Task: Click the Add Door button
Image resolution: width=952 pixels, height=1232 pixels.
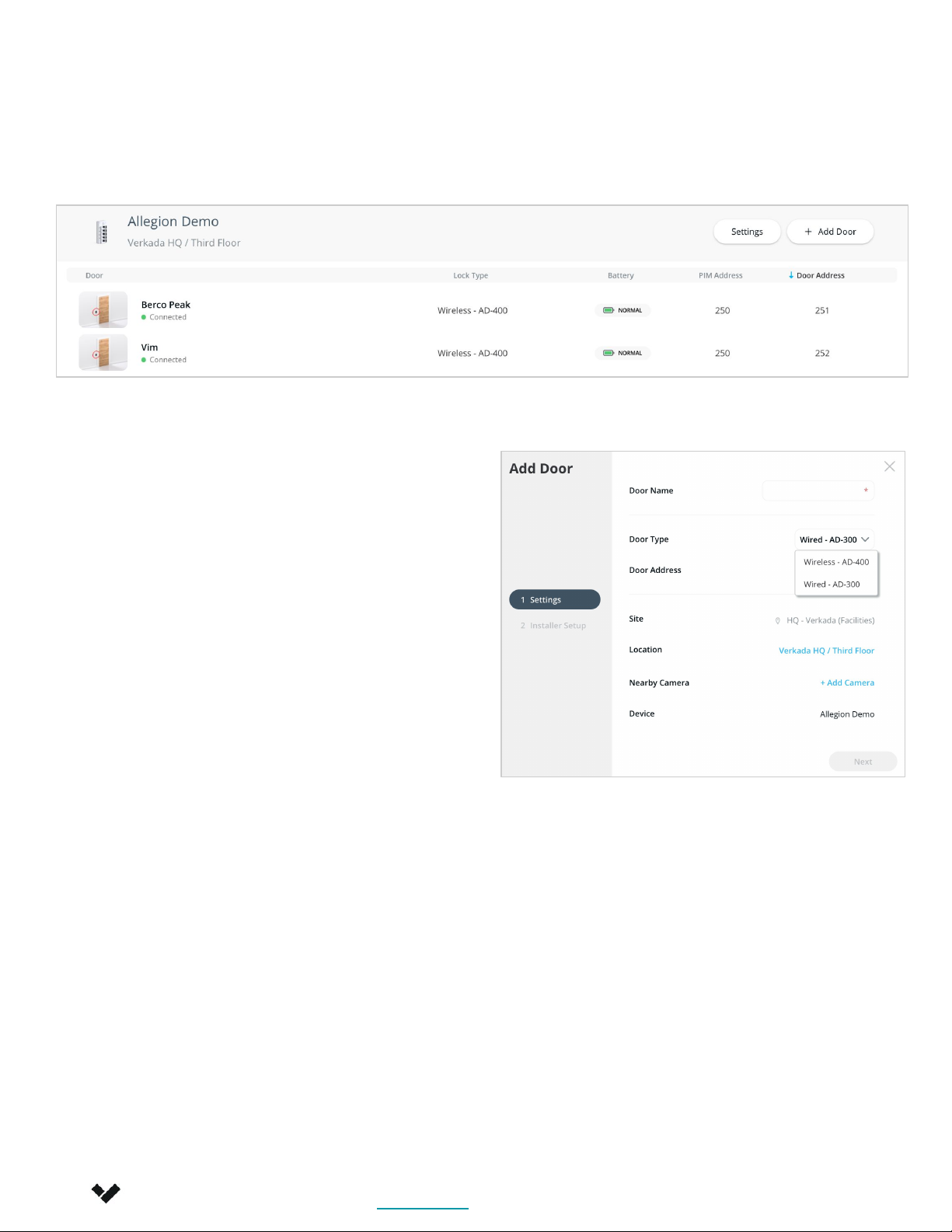Action: (830, 232)
